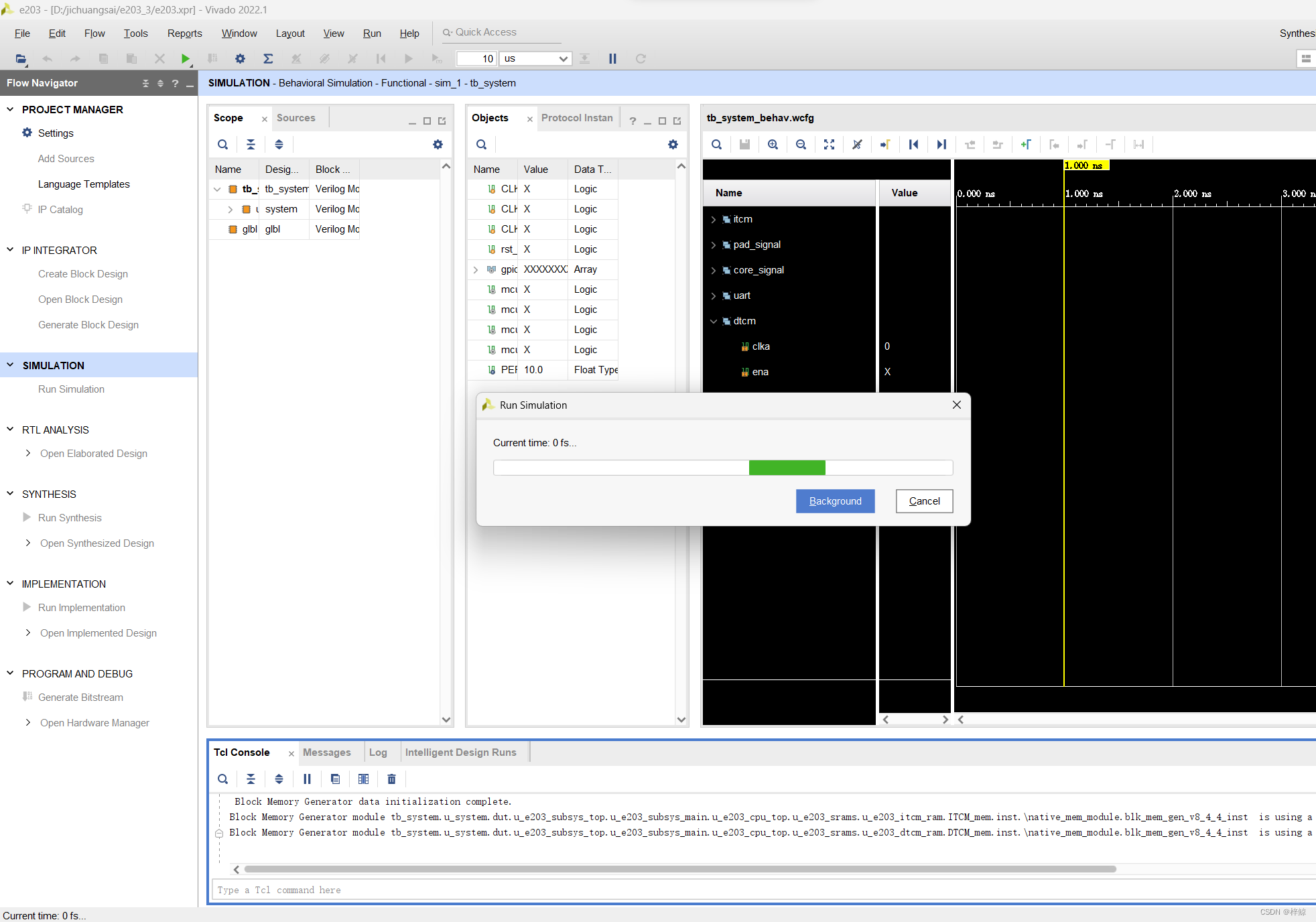Click the Add Marker waveform icon
The width and height of the screenshot is (1316, 922).
[x=1025, y=144]
